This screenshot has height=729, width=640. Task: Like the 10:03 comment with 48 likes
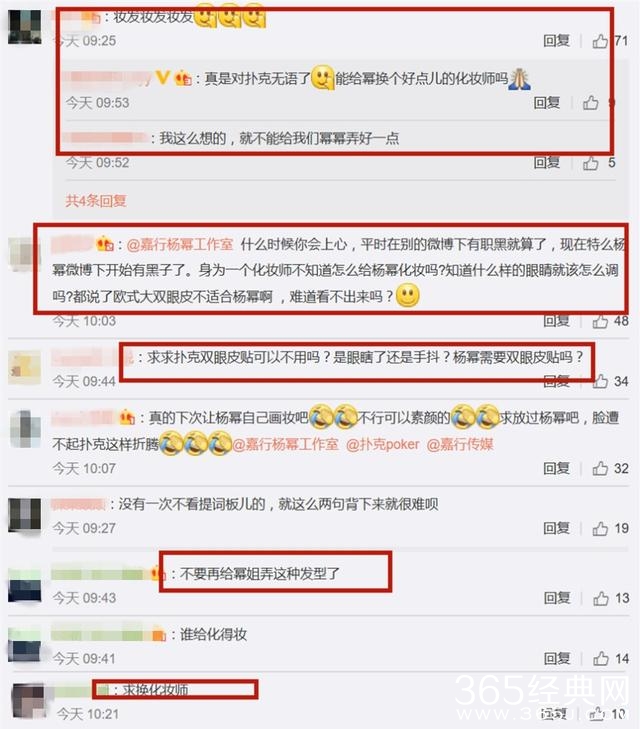click(x=600, y=321)
